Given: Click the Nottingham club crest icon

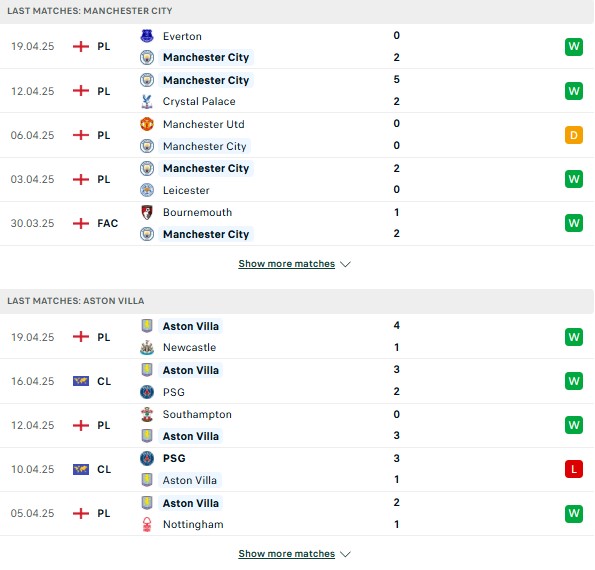Looking at the screenshot, I should [x=147, y=524].
